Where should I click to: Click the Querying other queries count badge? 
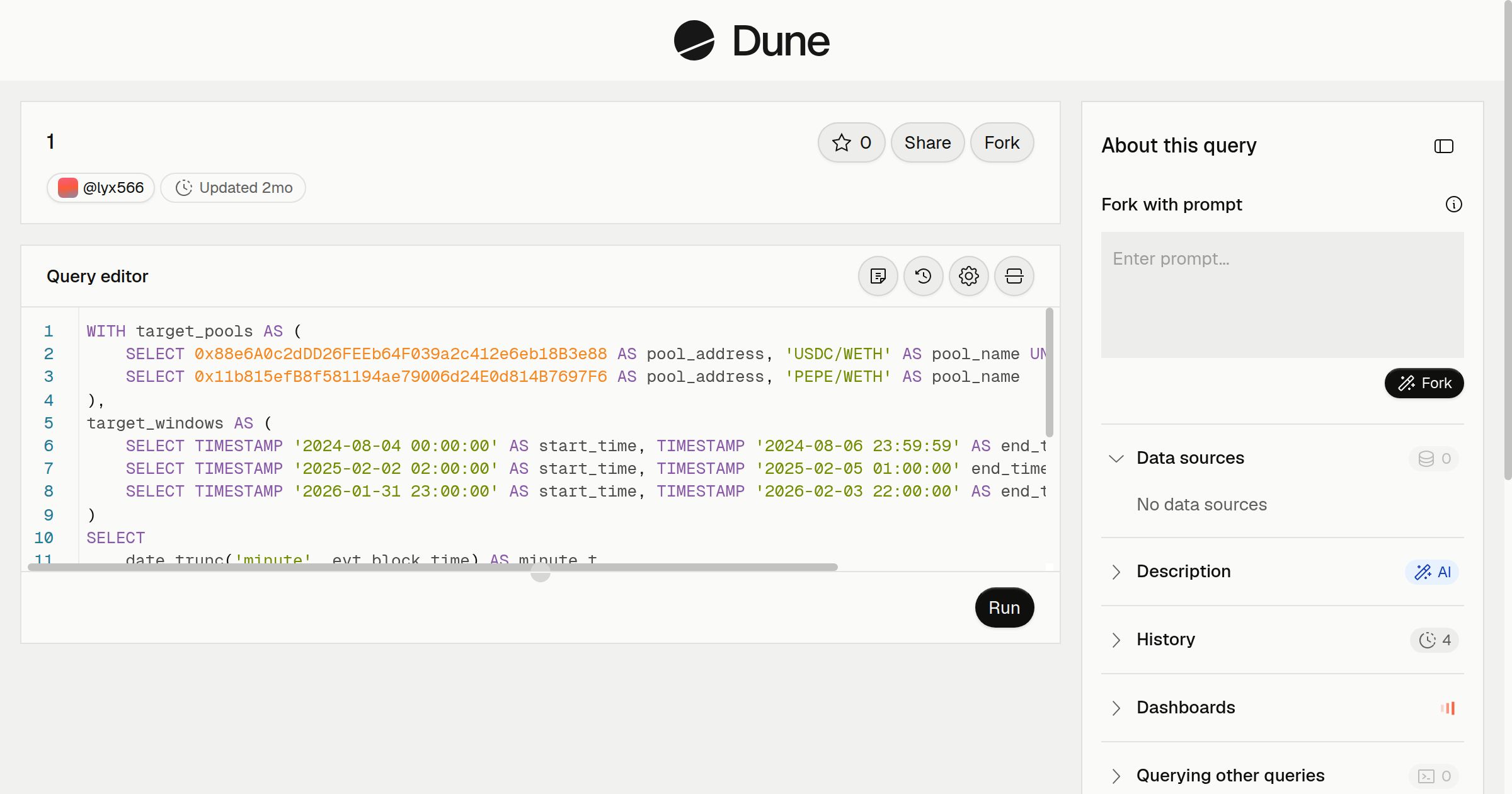pos(1434,776)
